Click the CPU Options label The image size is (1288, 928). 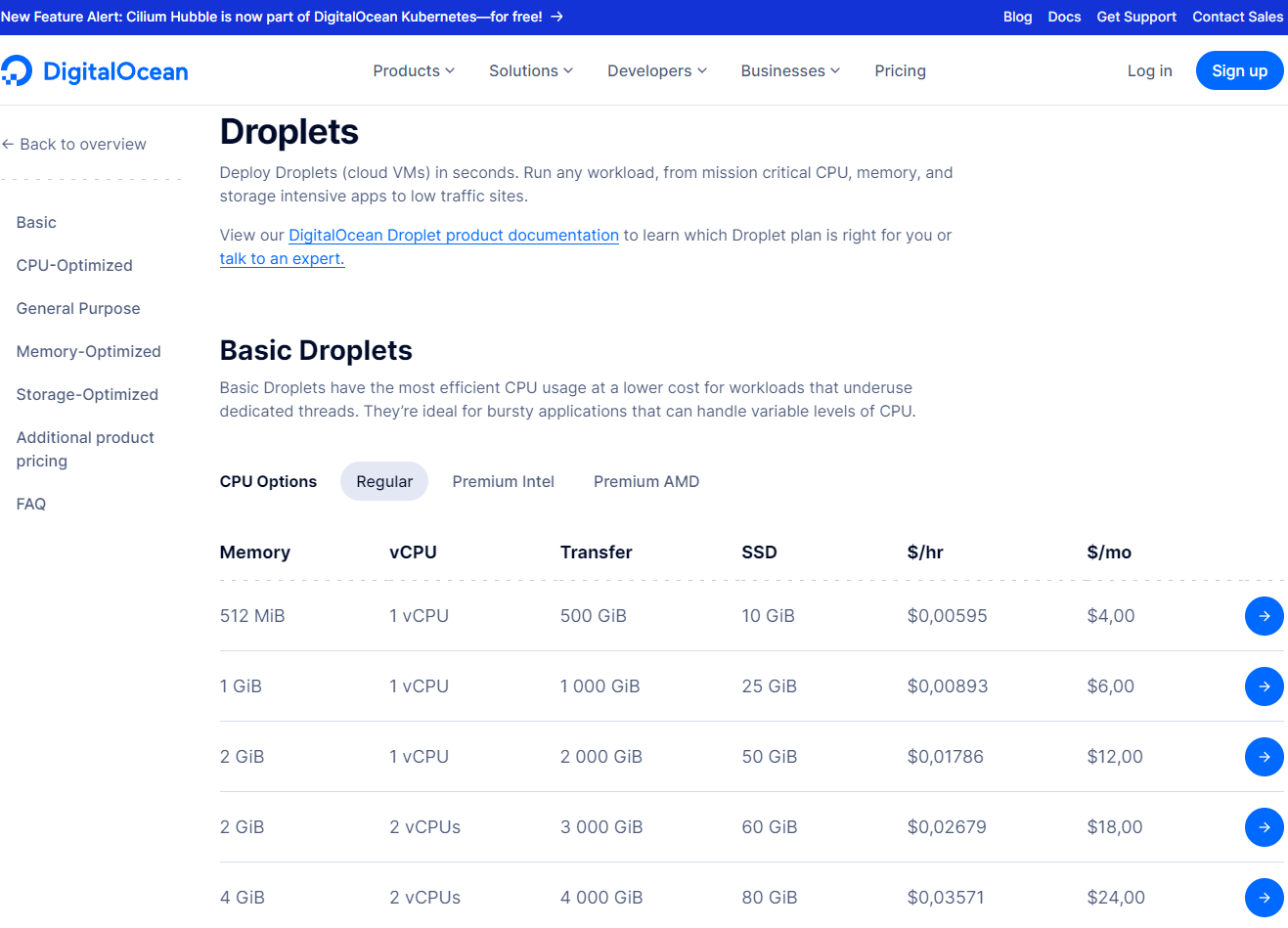(x=268, y=481)
